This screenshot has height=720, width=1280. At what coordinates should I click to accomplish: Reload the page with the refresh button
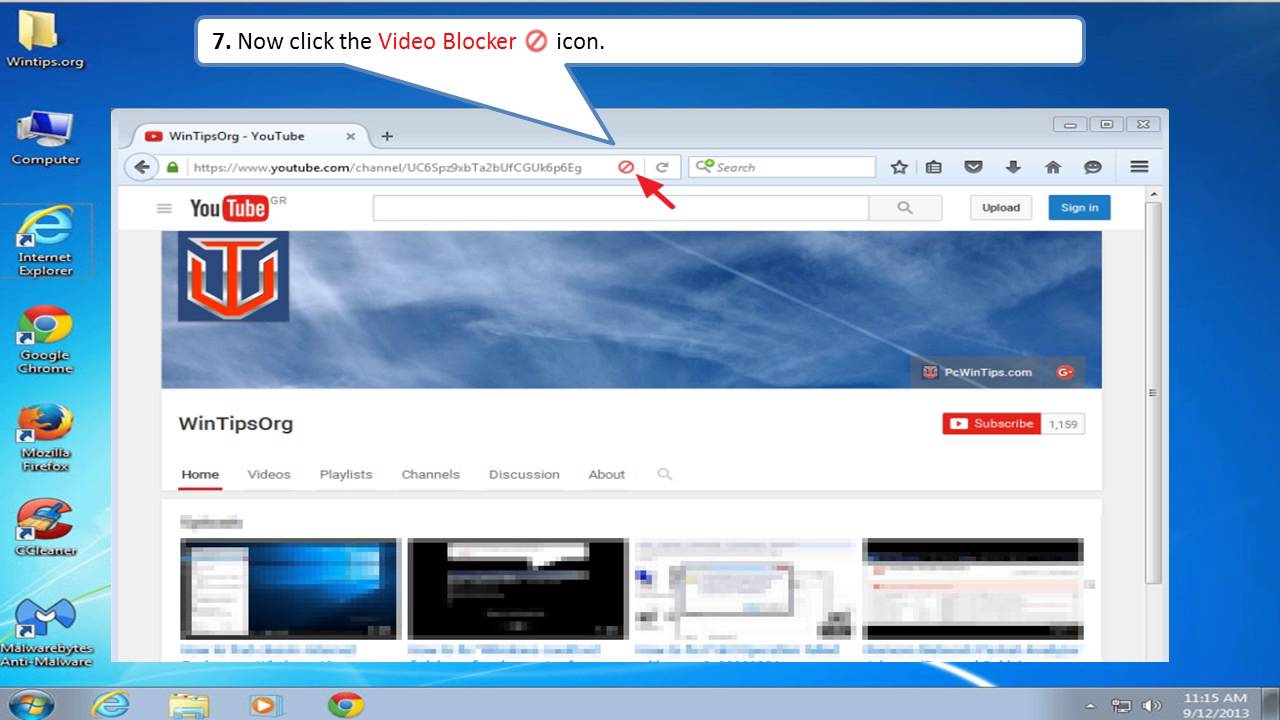tap(662, 167)
